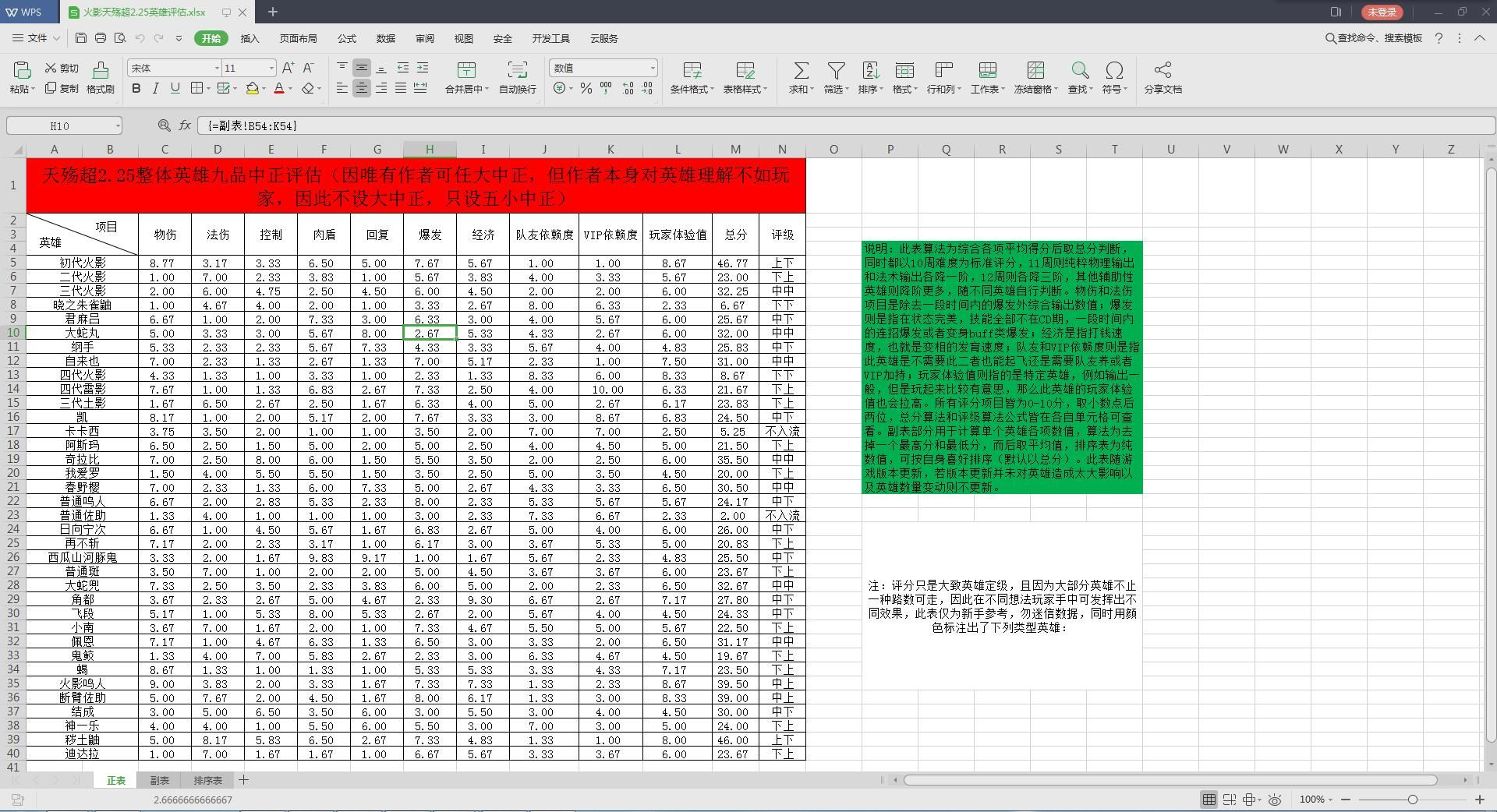
Task: Open the font name dropdown (宋体)
Action: [x=217, y=68]
